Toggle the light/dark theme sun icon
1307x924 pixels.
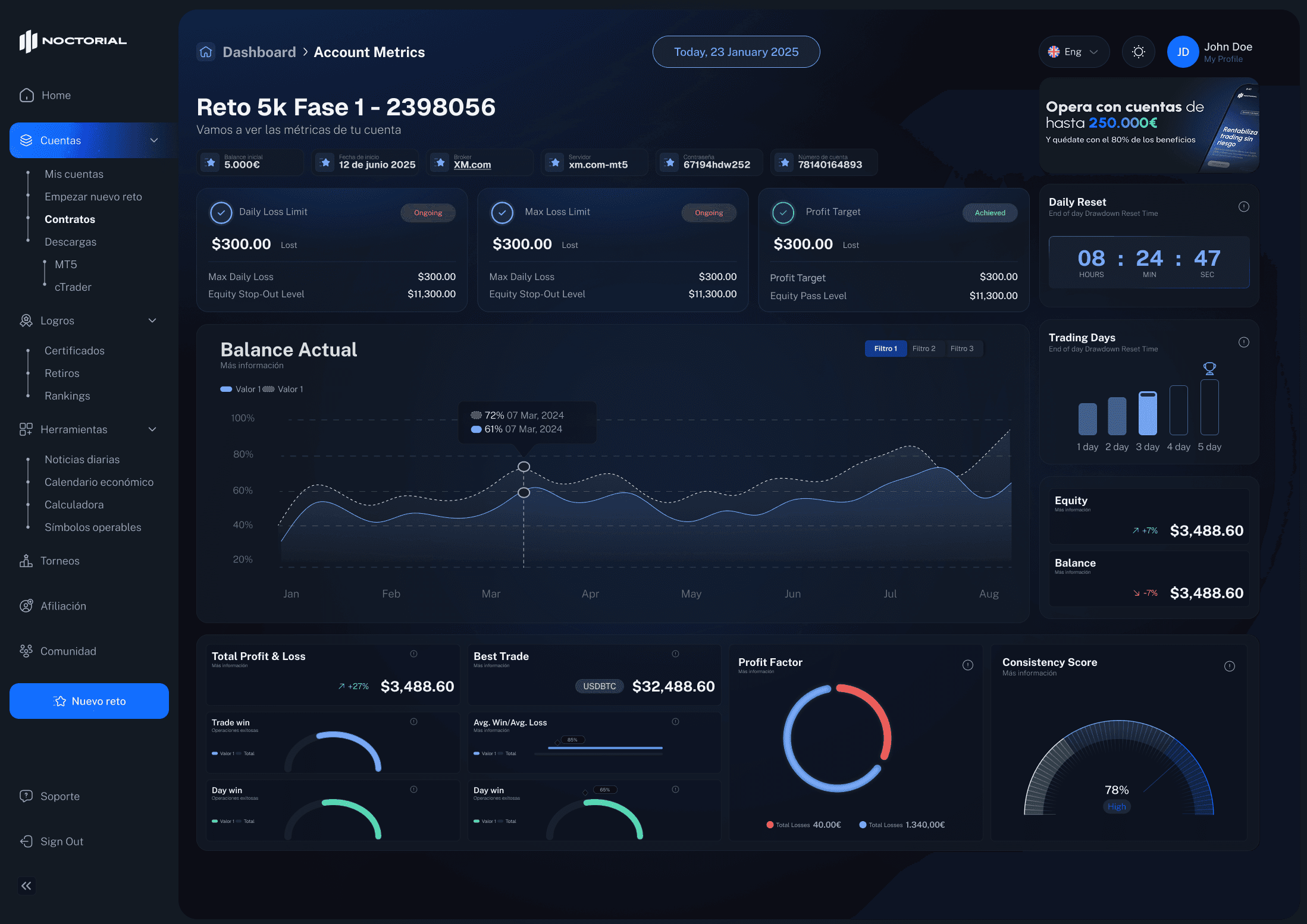[1138, 52]
